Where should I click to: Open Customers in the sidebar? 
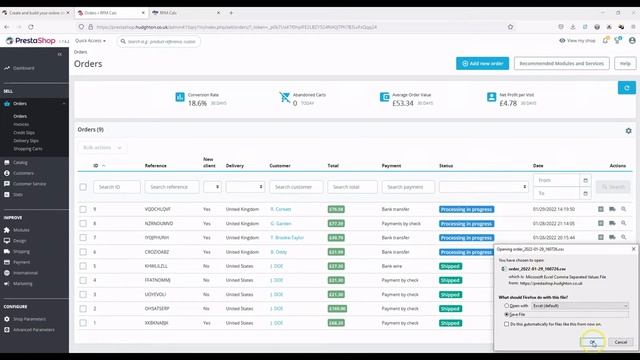[23, 173]
